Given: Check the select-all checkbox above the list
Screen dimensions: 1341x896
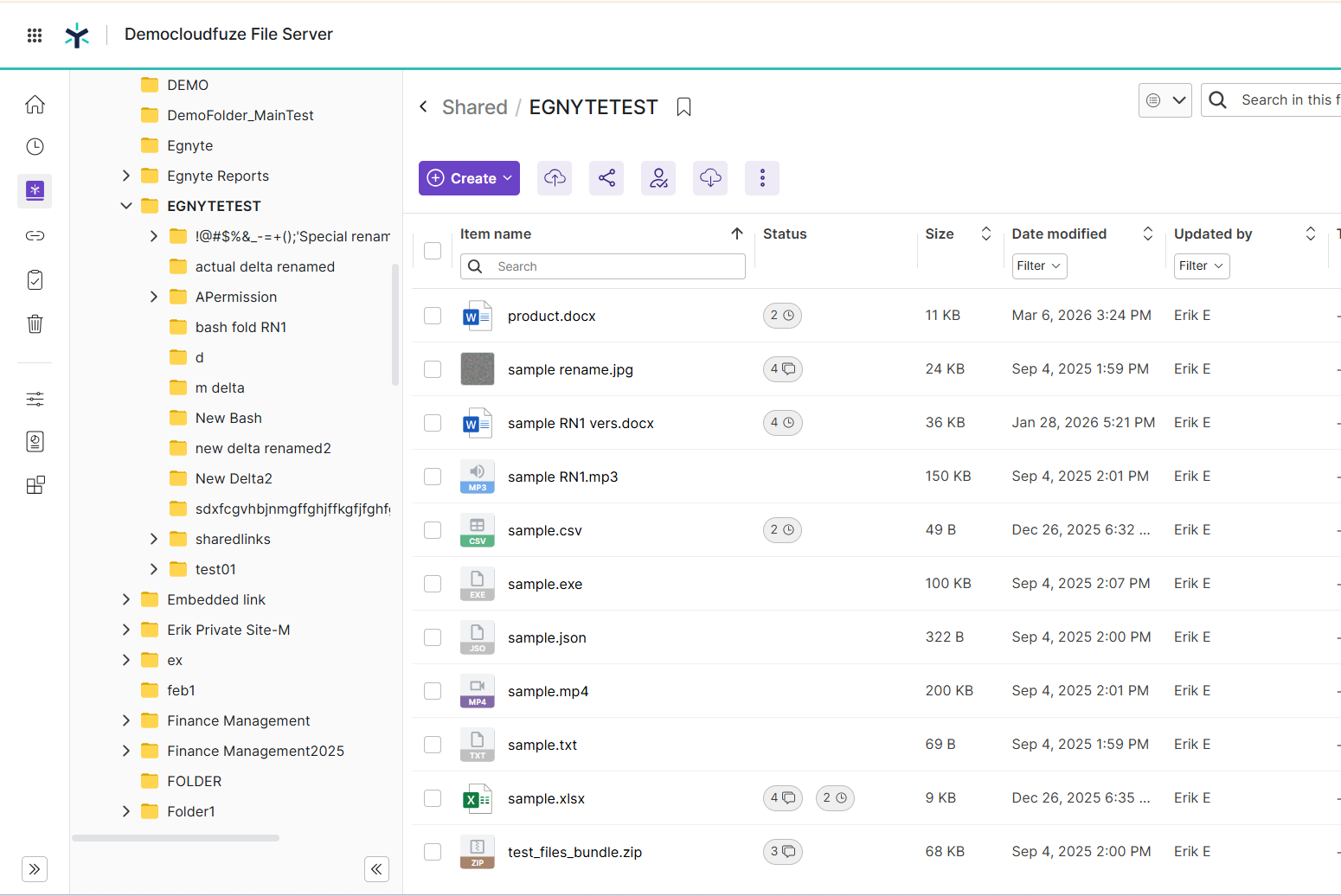Looking at the screenshot, I should (x=433, y=250).
